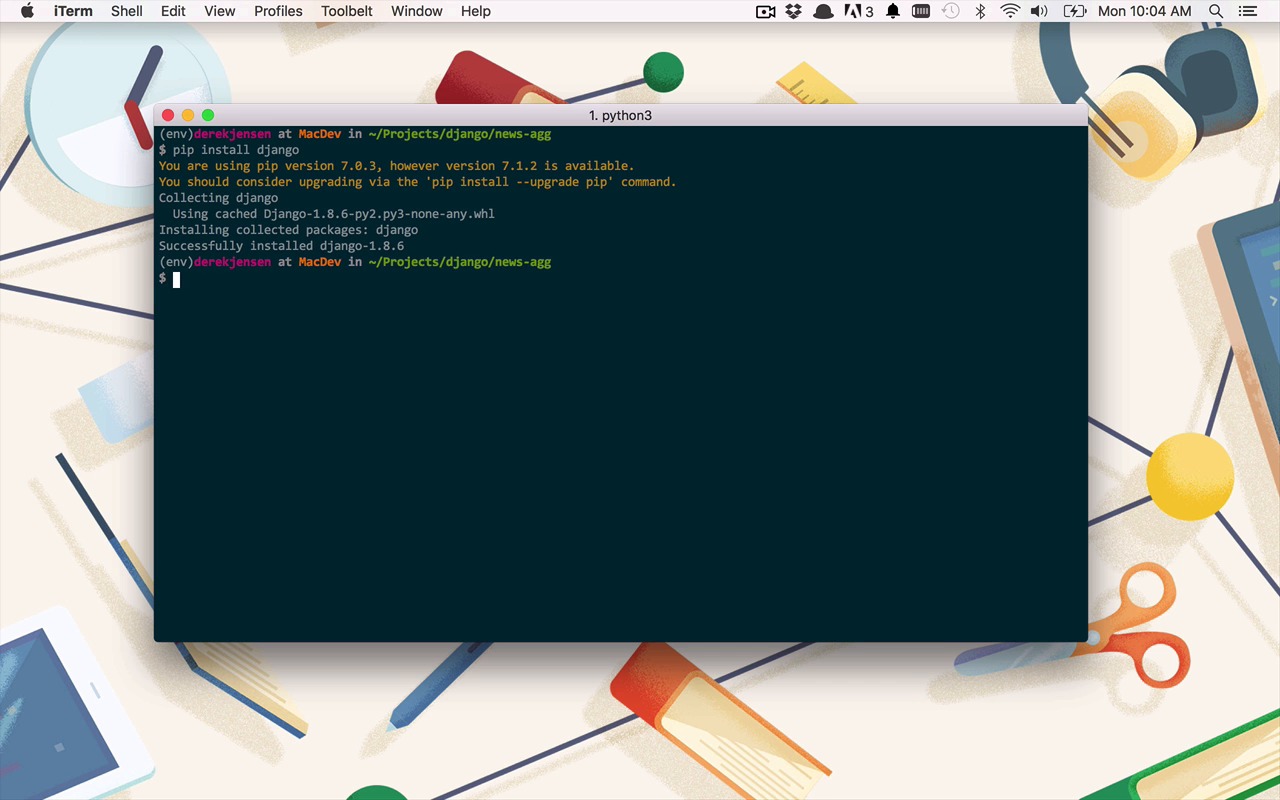Click the 'Collecting django' output line

coord(218,198)
